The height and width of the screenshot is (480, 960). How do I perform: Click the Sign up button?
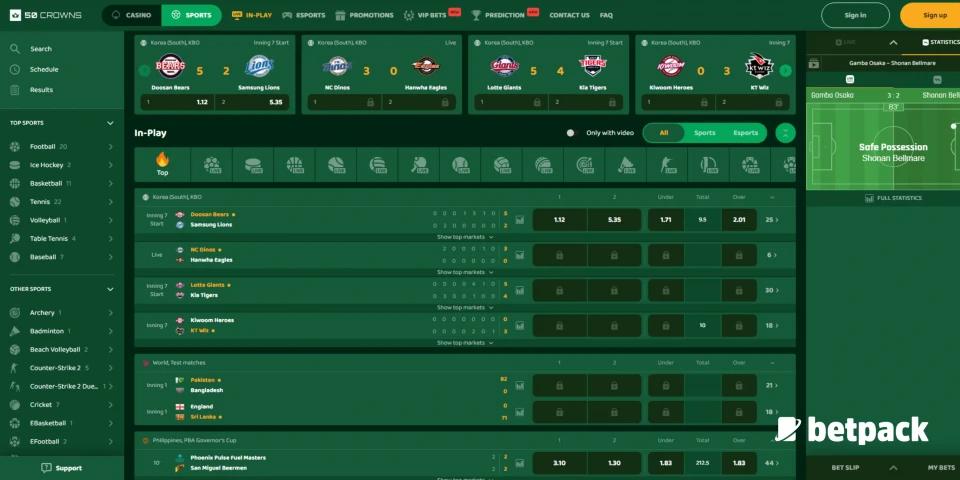click(x=934, y=15)
